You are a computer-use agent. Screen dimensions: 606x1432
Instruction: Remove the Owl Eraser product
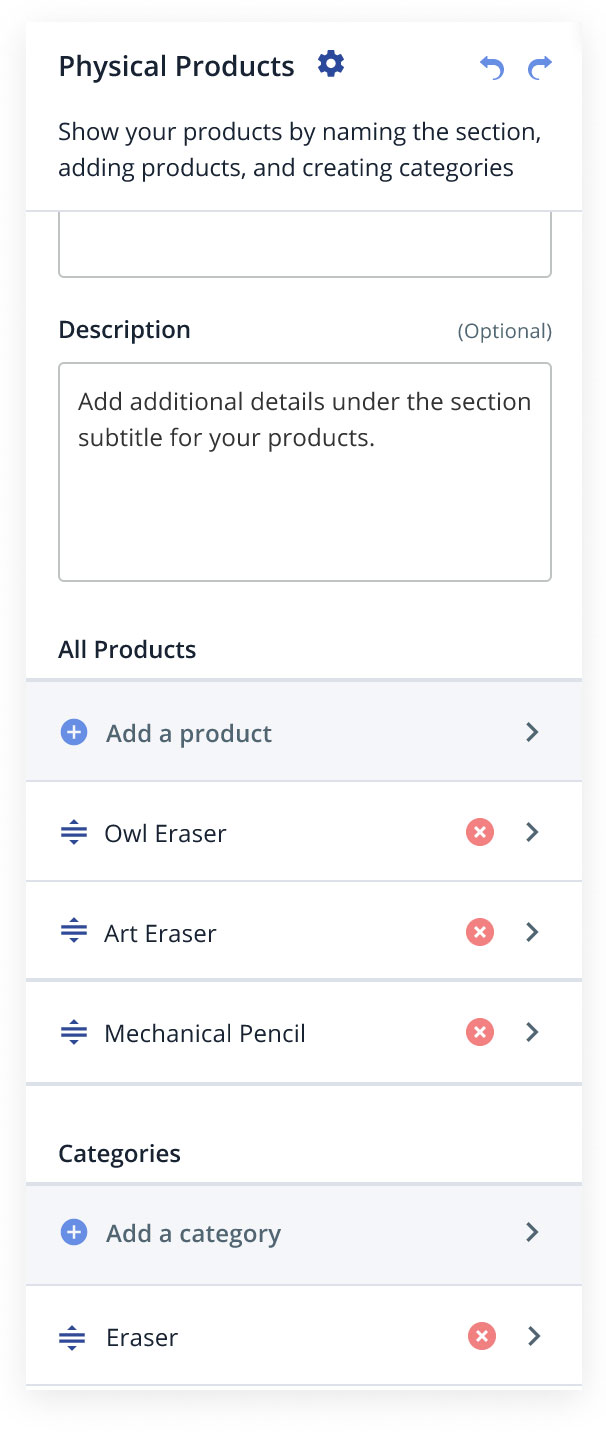(x=480, y=832)
